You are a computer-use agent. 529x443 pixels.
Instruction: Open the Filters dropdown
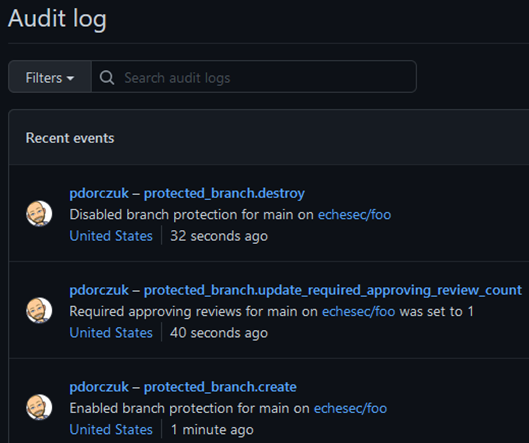pos(50,77)
